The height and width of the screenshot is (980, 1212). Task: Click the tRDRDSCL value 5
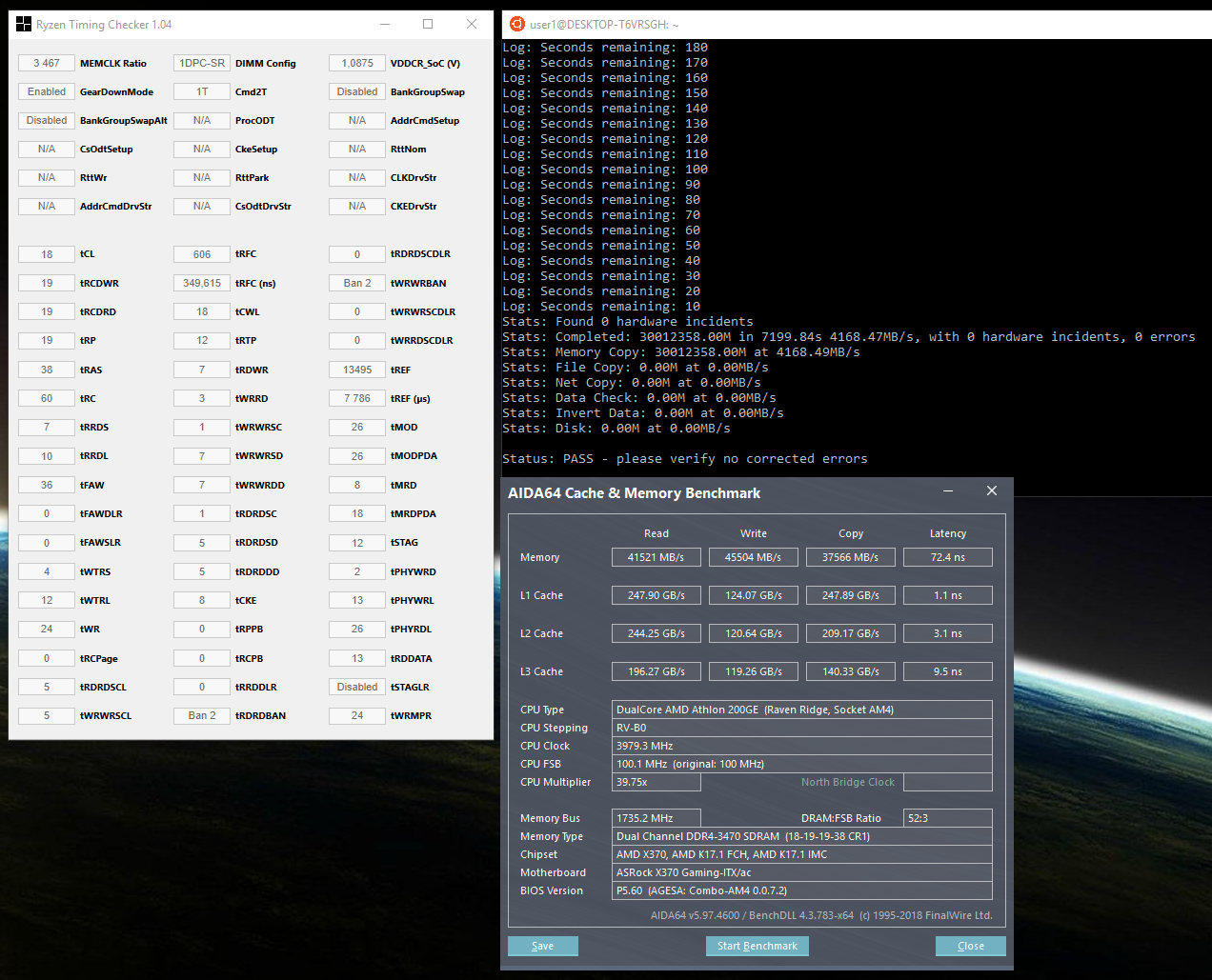point(47,687)
